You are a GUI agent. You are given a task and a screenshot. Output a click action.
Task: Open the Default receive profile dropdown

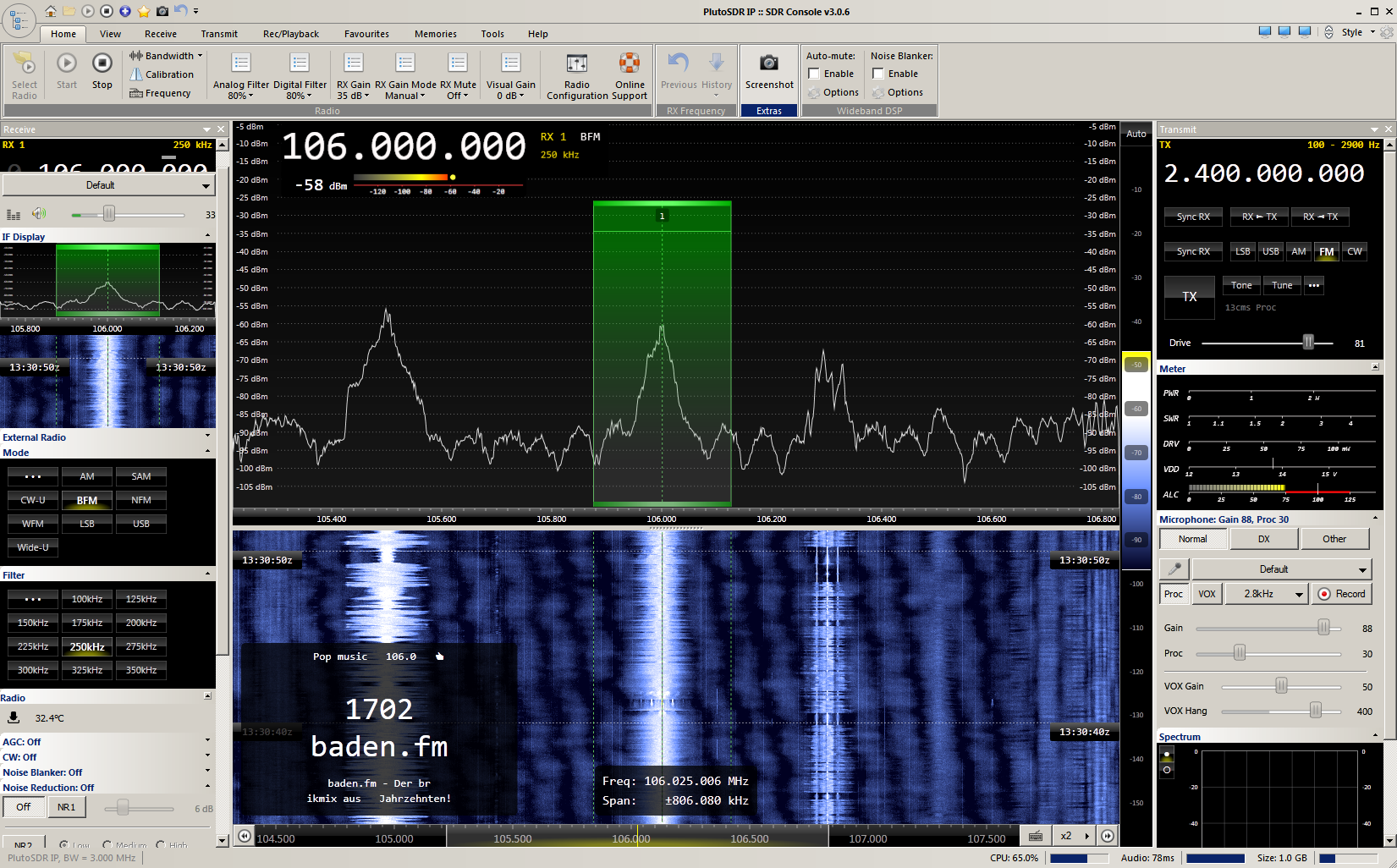tap(108, 185)
